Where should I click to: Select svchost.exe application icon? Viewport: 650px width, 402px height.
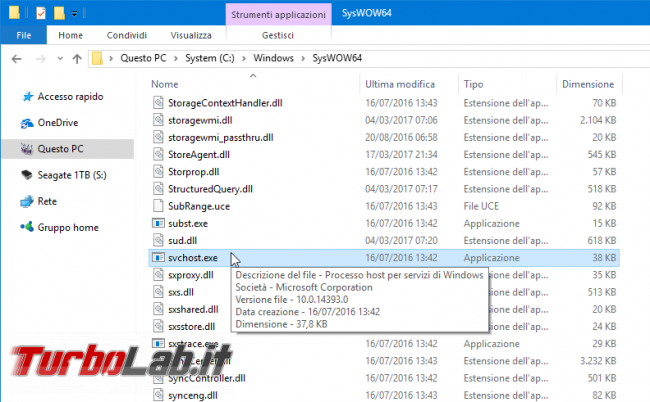(x=158, y=258)
